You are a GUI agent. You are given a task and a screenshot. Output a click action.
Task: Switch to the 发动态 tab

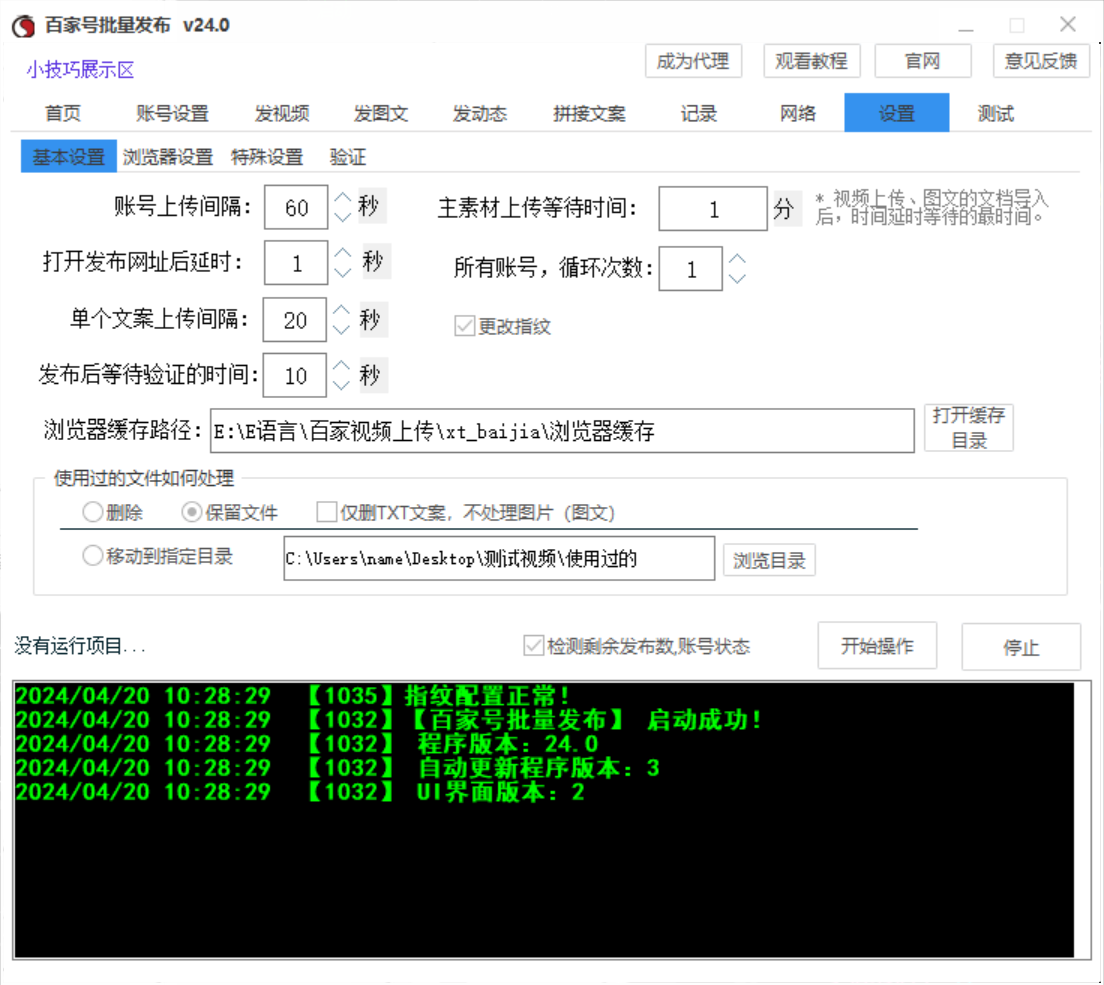point(479,113)
